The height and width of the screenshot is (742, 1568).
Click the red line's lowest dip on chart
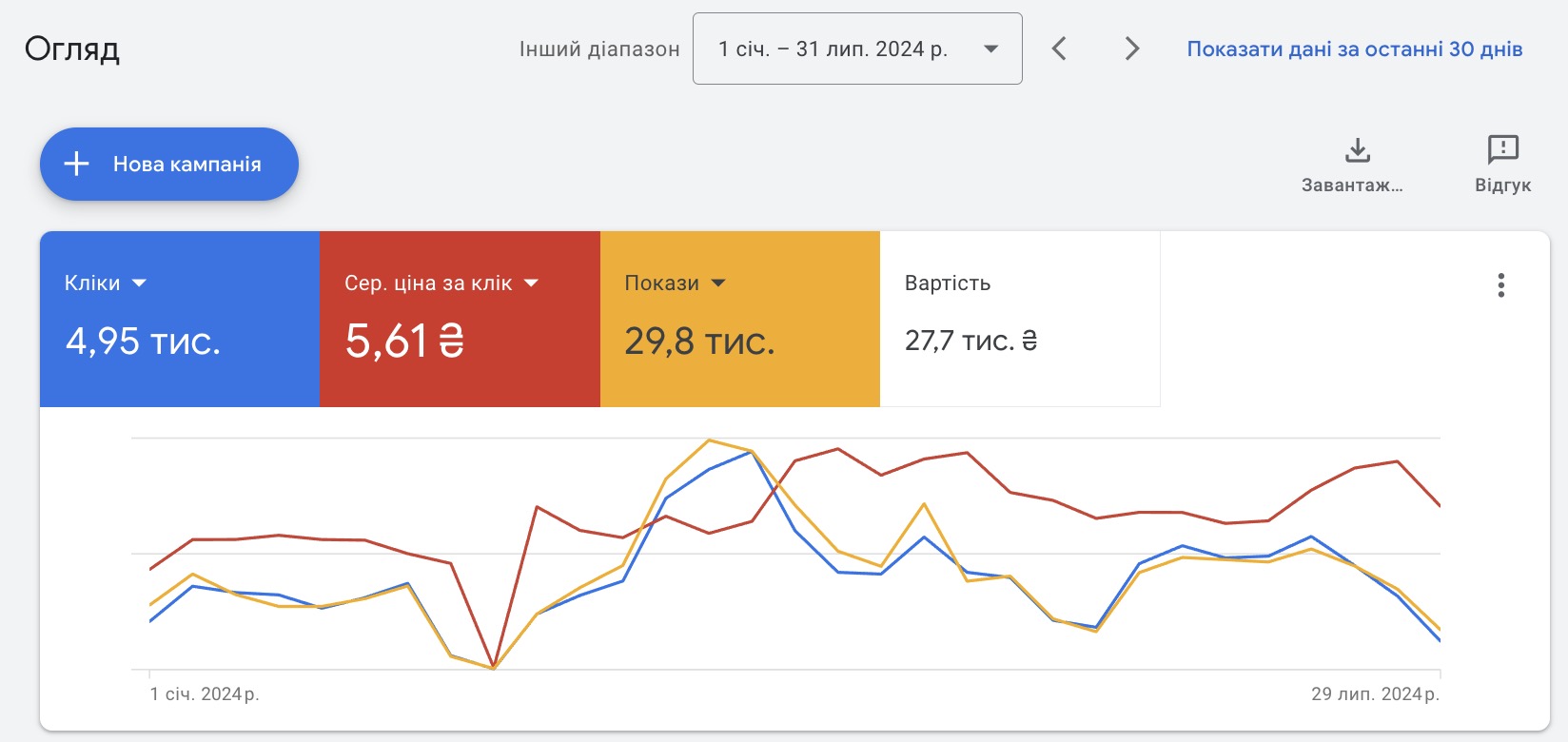tap(493, 665)
